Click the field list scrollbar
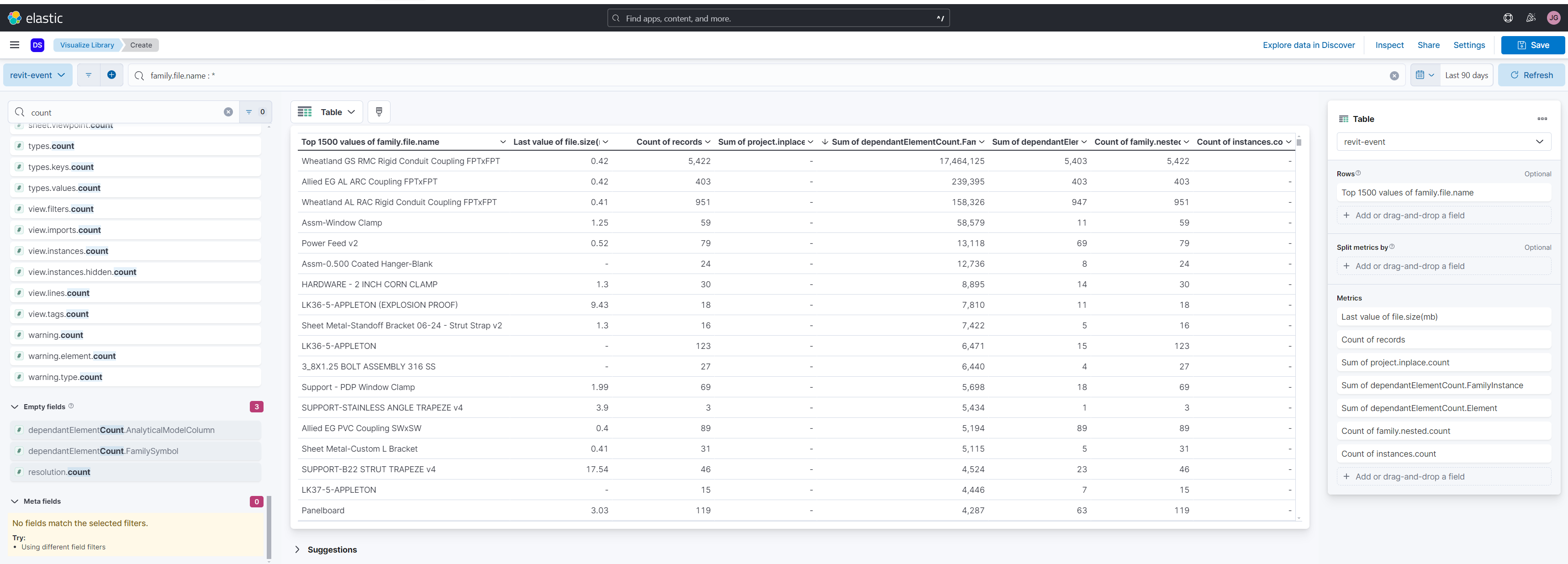This screenshot has height=564, width=1568. 269,527
